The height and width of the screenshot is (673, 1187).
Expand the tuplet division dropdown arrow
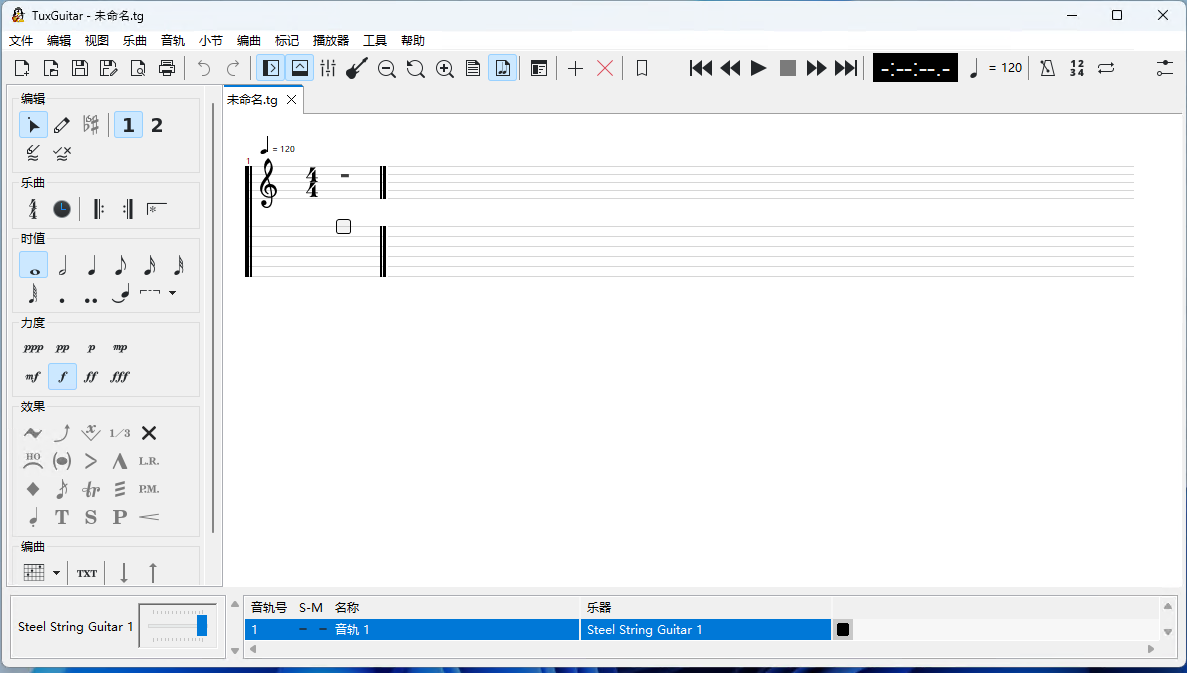tap(173, 293)
